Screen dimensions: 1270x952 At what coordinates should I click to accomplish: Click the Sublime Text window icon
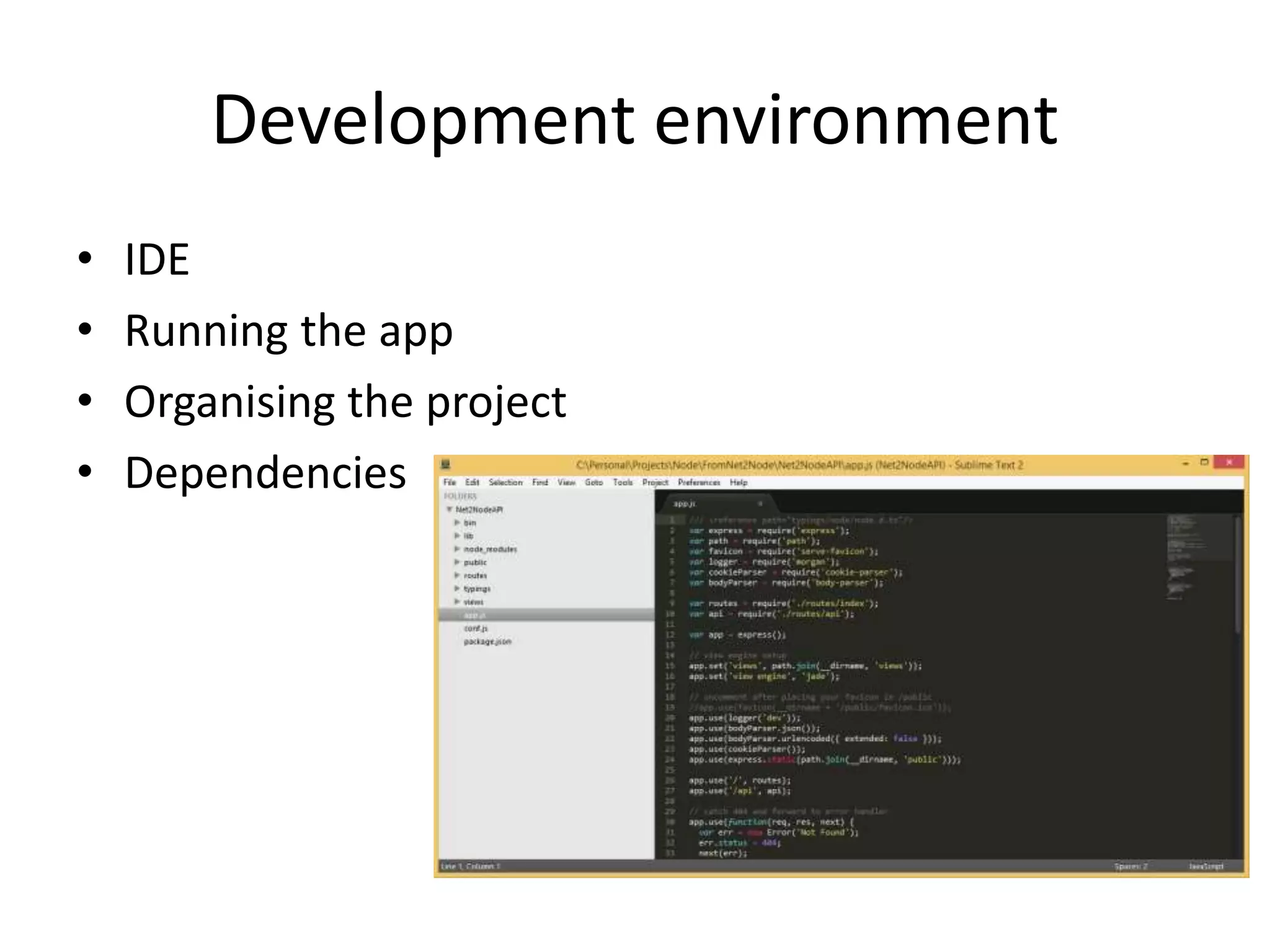[x=445, y=464]
